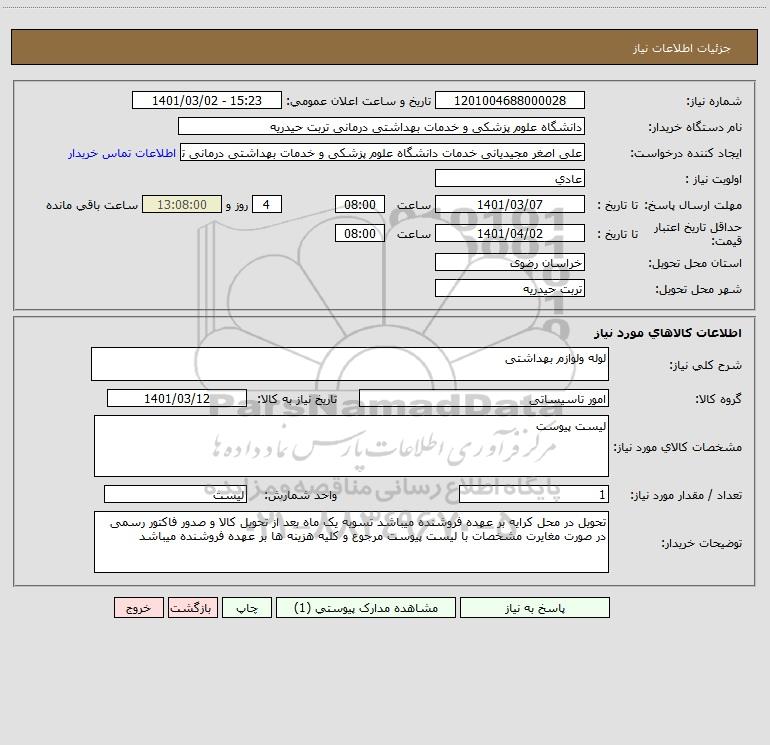Click label 'استان محل تحویل:'
Image resolution: width=770 pixels, height=745 pixels.
click(x=695, y=263)
